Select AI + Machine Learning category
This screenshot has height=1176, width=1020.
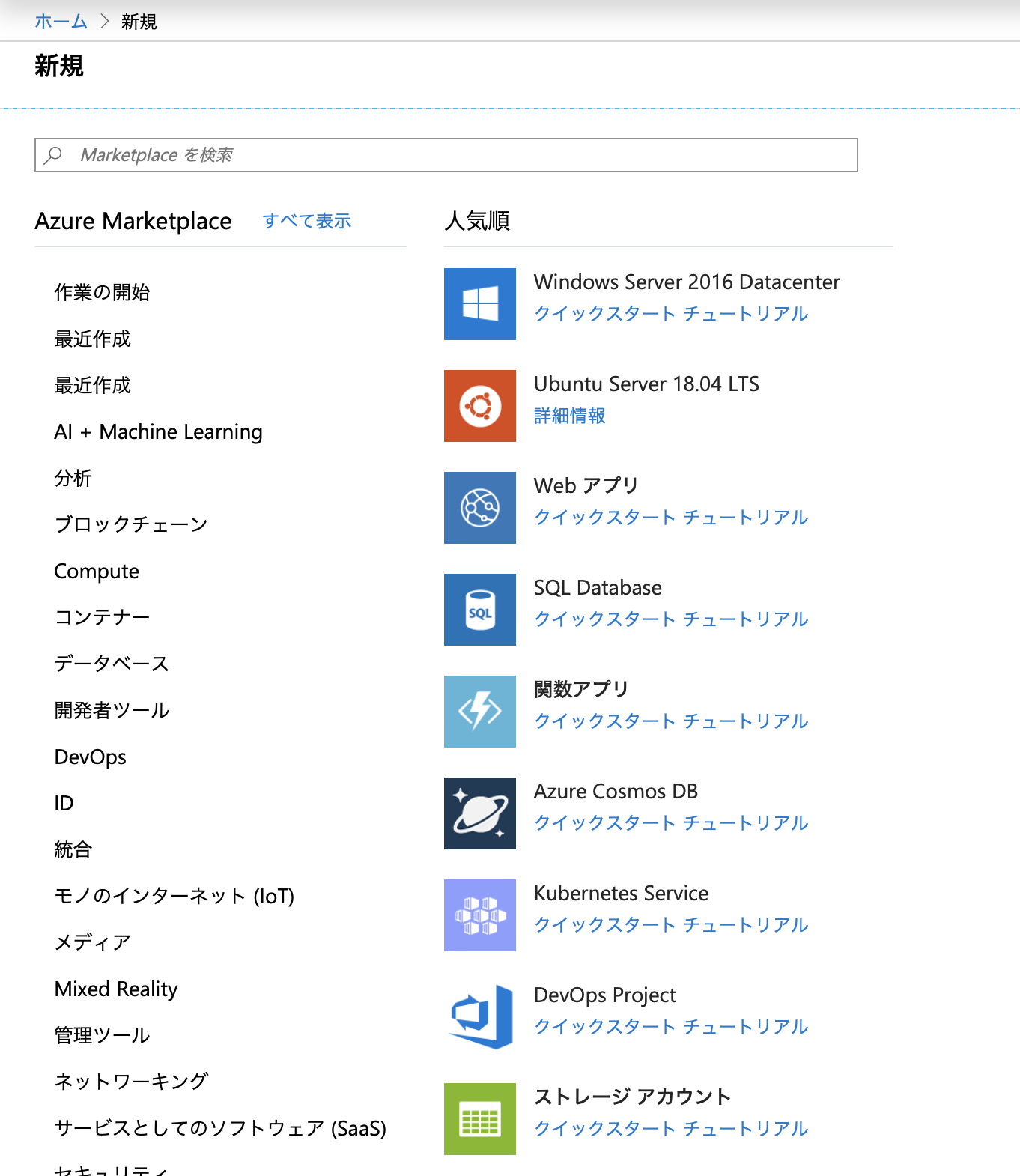point(159,432)
